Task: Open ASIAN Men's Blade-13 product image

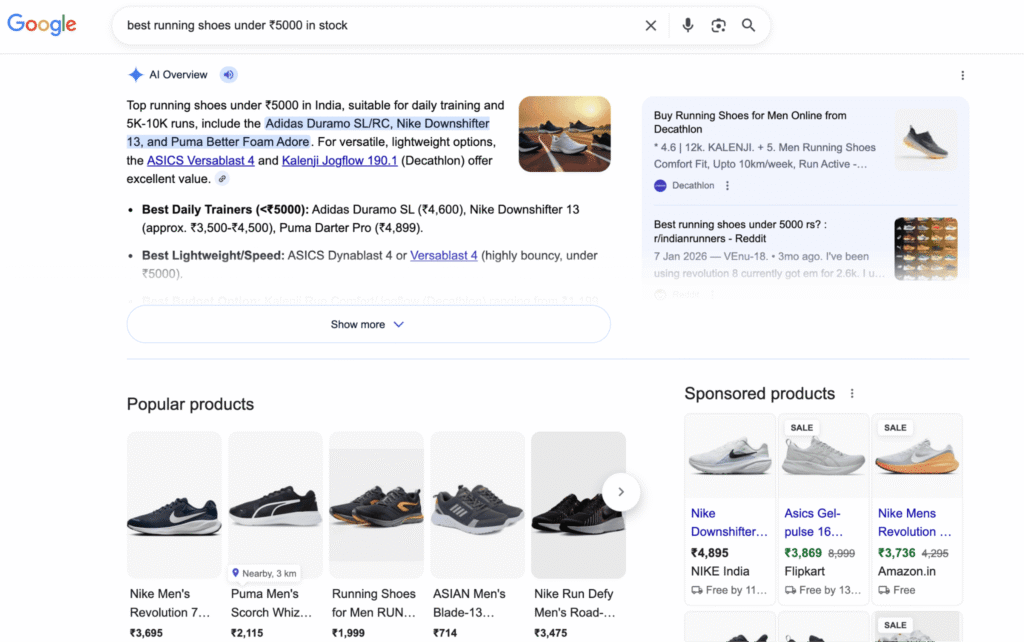Action: tap(477, 504)
